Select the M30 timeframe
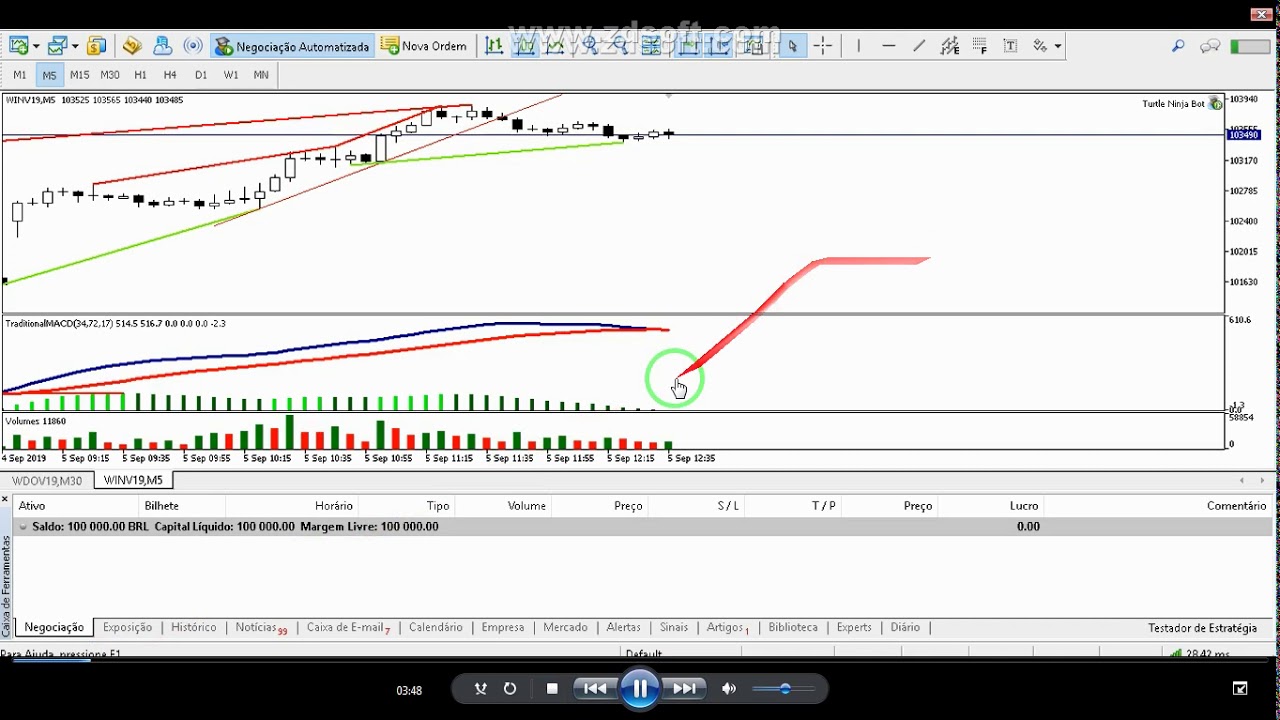 (x=110, y=75)
